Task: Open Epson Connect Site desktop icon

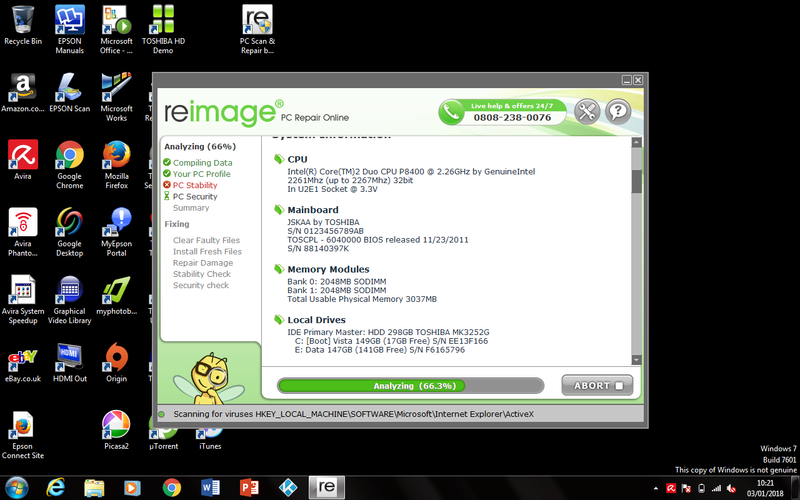Action: (x=22, y=435)
